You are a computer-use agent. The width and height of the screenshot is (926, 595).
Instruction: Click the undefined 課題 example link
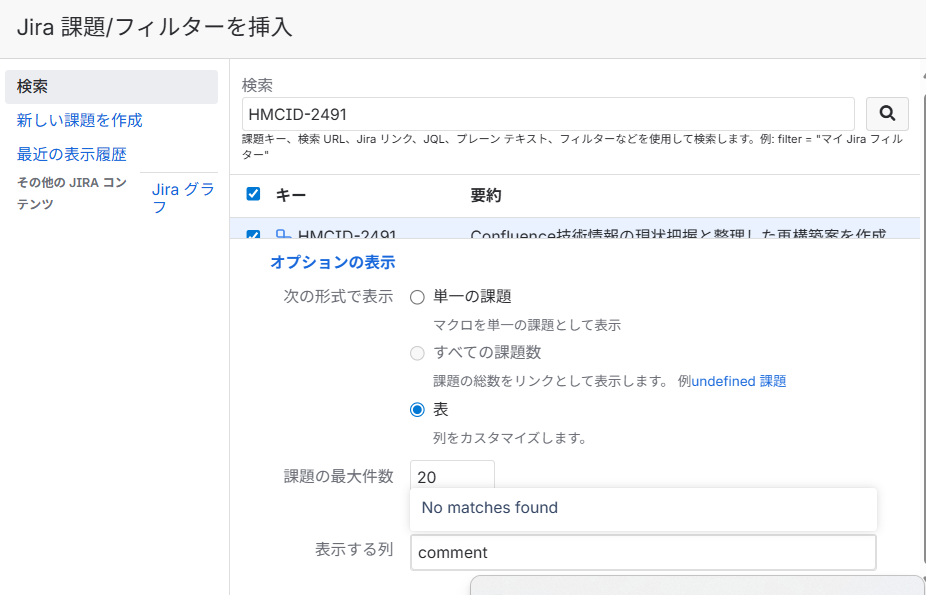(x=737, y=381)
